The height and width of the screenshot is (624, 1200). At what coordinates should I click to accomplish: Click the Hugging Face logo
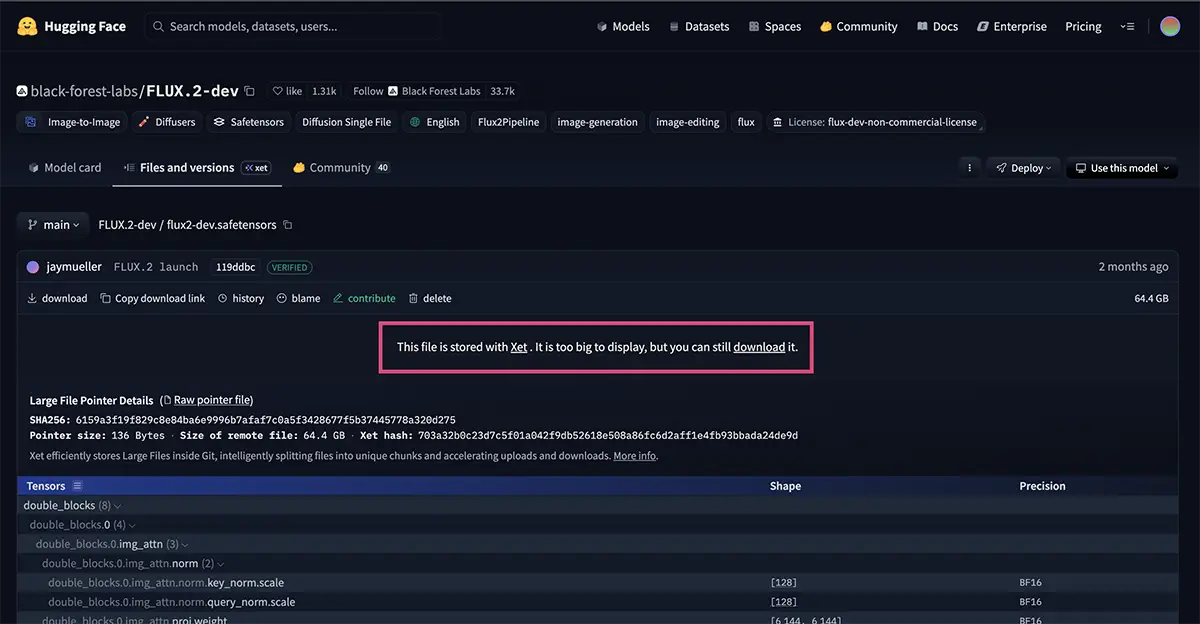point(27,27)
